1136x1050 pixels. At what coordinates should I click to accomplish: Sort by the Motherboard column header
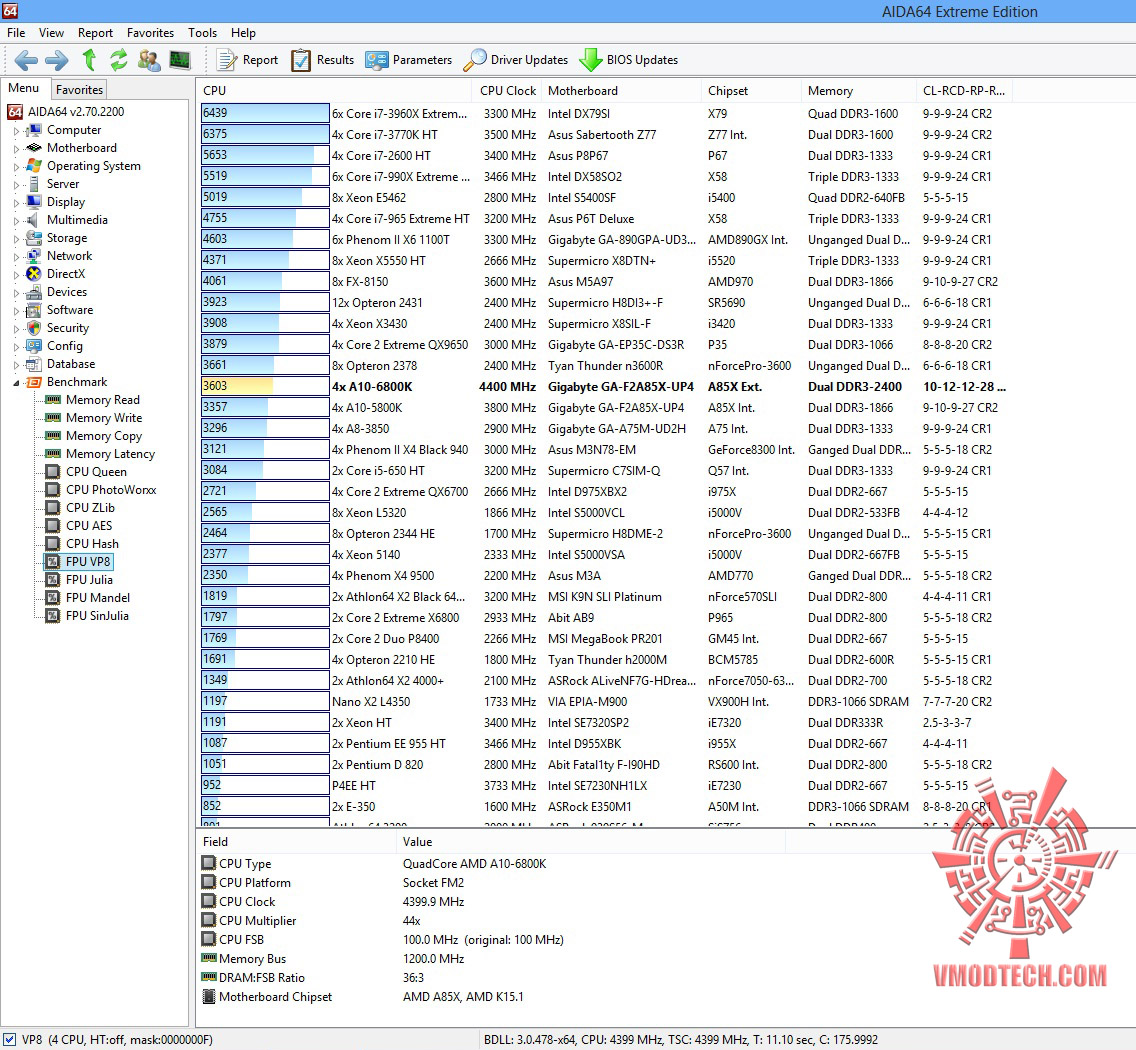coord(622,91)
